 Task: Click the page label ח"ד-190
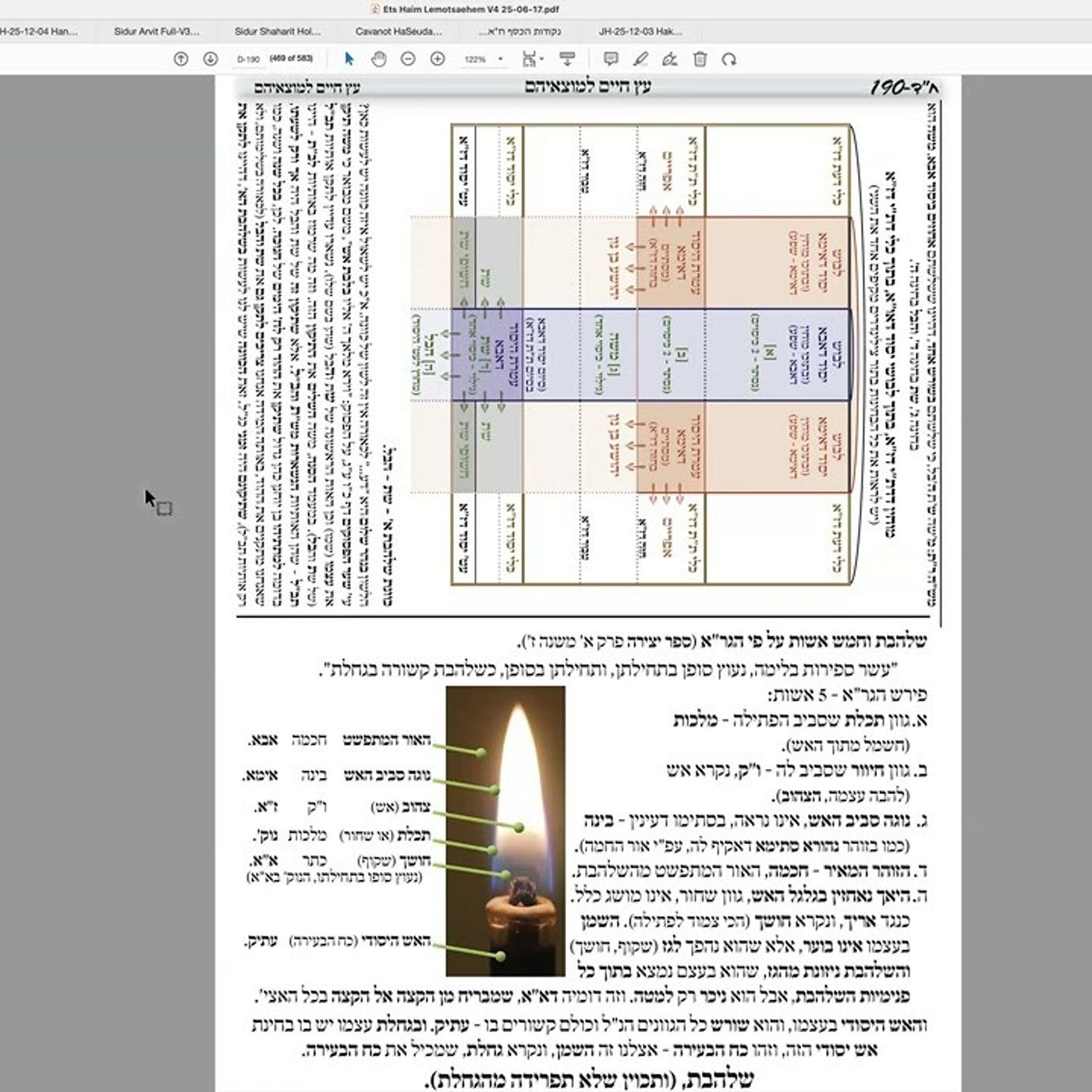tap(905, 87)
